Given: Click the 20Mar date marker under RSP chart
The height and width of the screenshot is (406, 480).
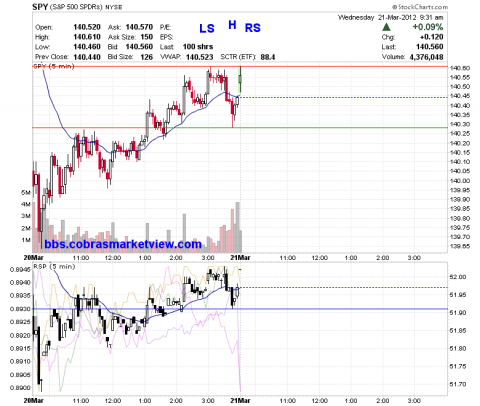Looking at the screenshot, I should pyautogui.click(x=34, y=400).
